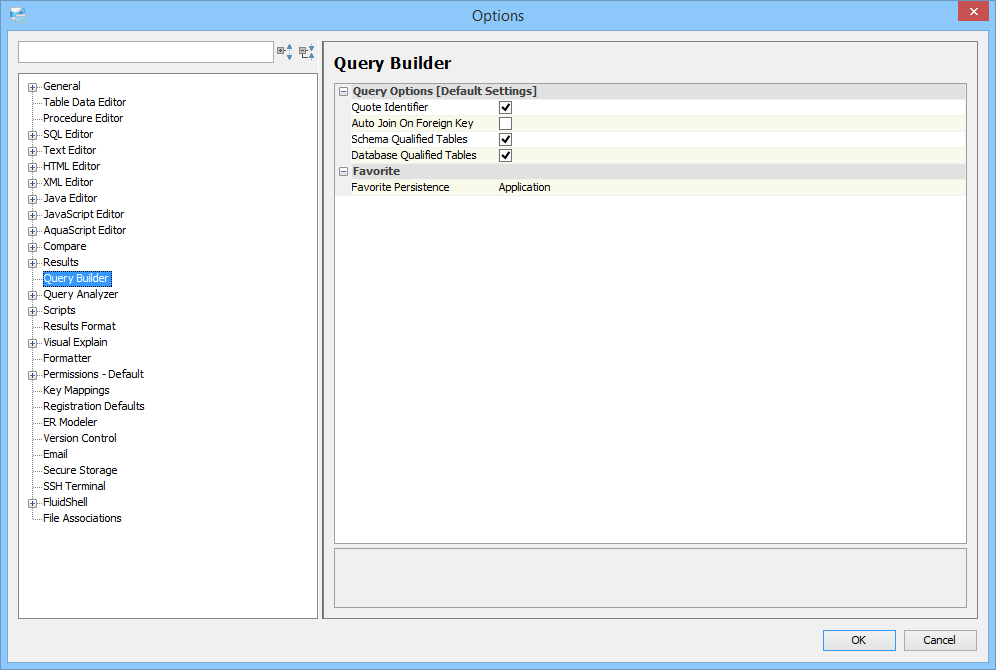
Task: Click the Quote Identifier property label
Action: [389, 107]
